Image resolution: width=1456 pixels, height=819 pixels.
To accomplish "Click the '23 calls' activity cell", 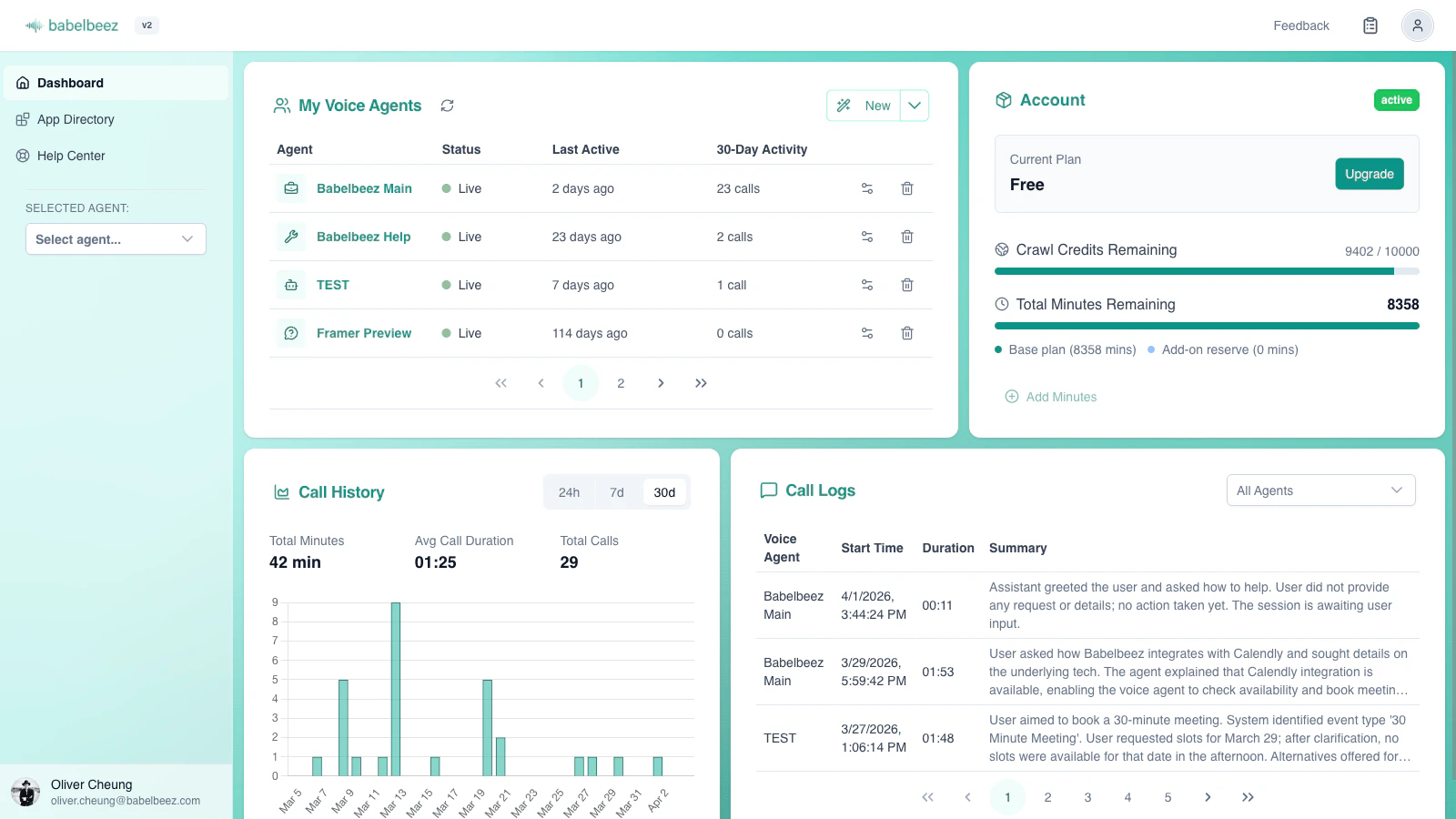I will 738,188.
